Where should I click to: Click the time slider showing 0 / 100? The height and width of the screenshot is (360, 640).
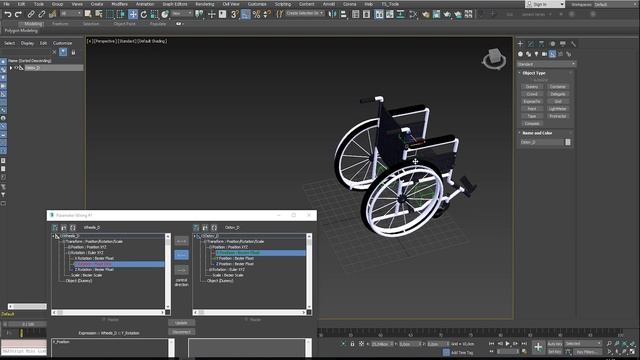pyautogui.click(x=27, y=324)
